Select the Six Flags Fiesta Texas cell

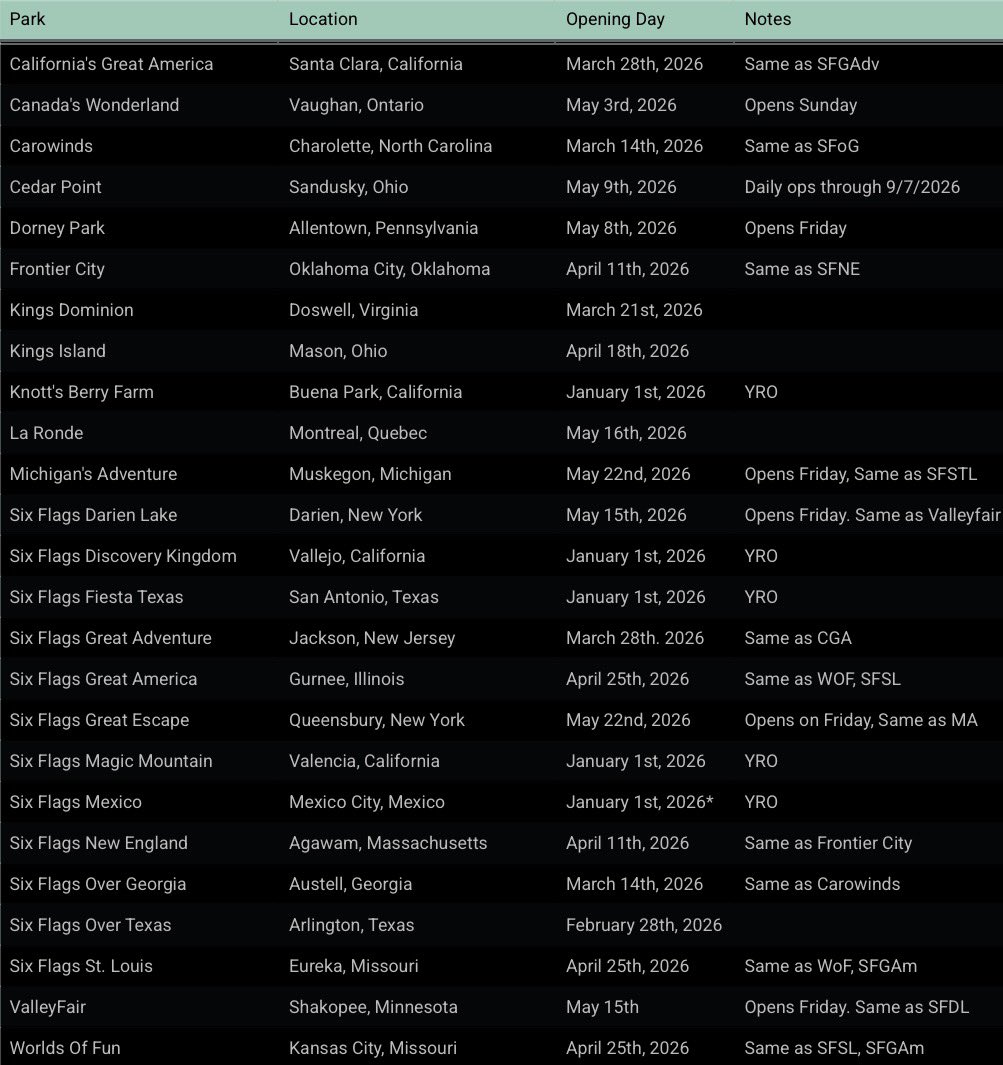(x=96, y=597)
